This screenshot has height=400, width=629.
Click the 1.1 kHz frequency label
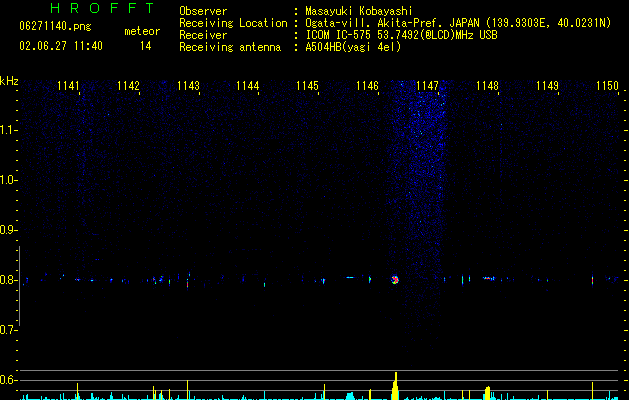[8, 130]
